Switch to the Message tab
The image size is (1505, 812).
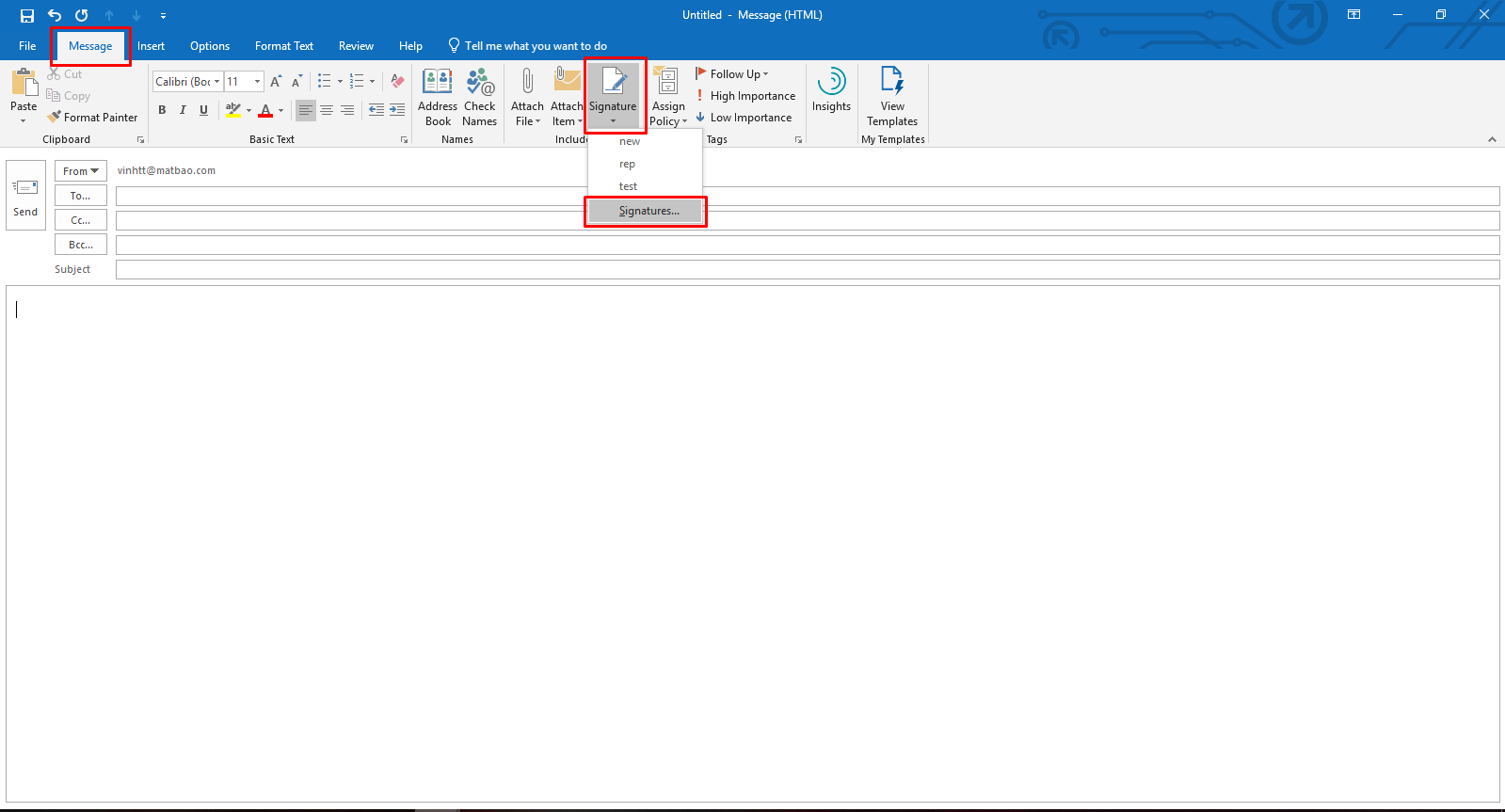pos(90,46)
